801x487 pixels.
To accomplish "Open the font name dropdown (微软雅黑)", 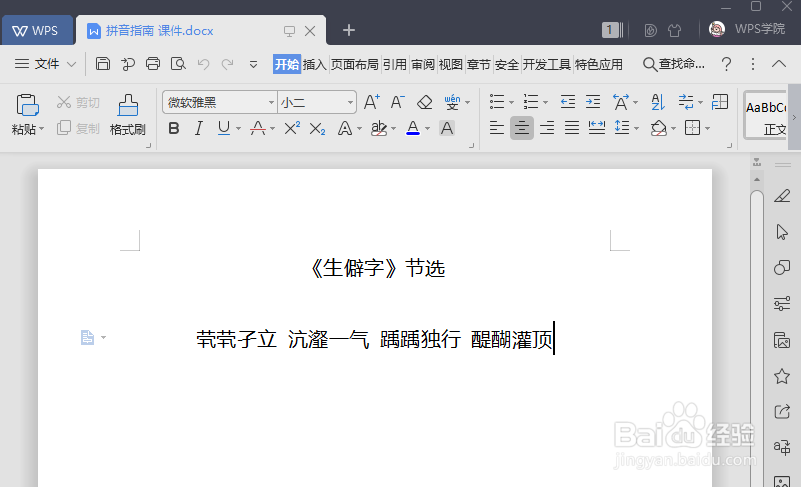I will tap(271, 103).
